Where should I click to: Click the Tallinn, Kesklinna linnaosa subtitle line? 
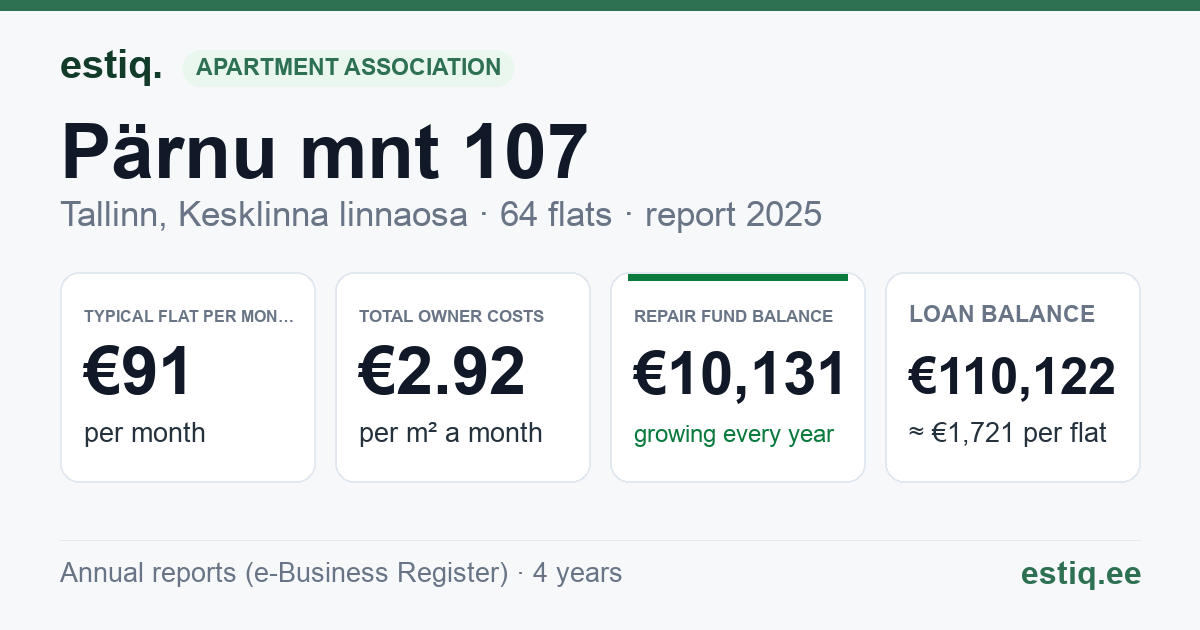(441, 214)
